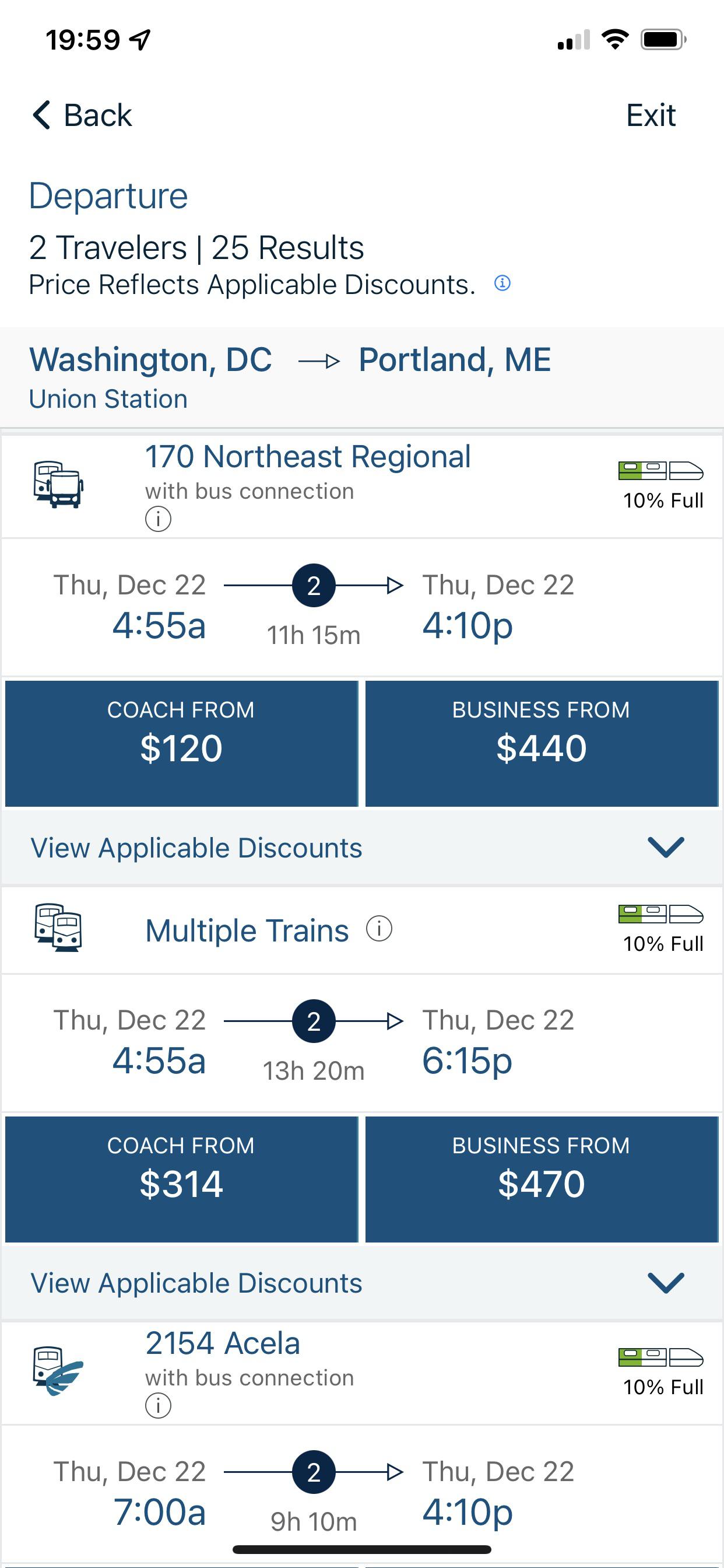
Task: Expand View Applicable Discounts under the $314 coach fare
Action: point(666,1283)
